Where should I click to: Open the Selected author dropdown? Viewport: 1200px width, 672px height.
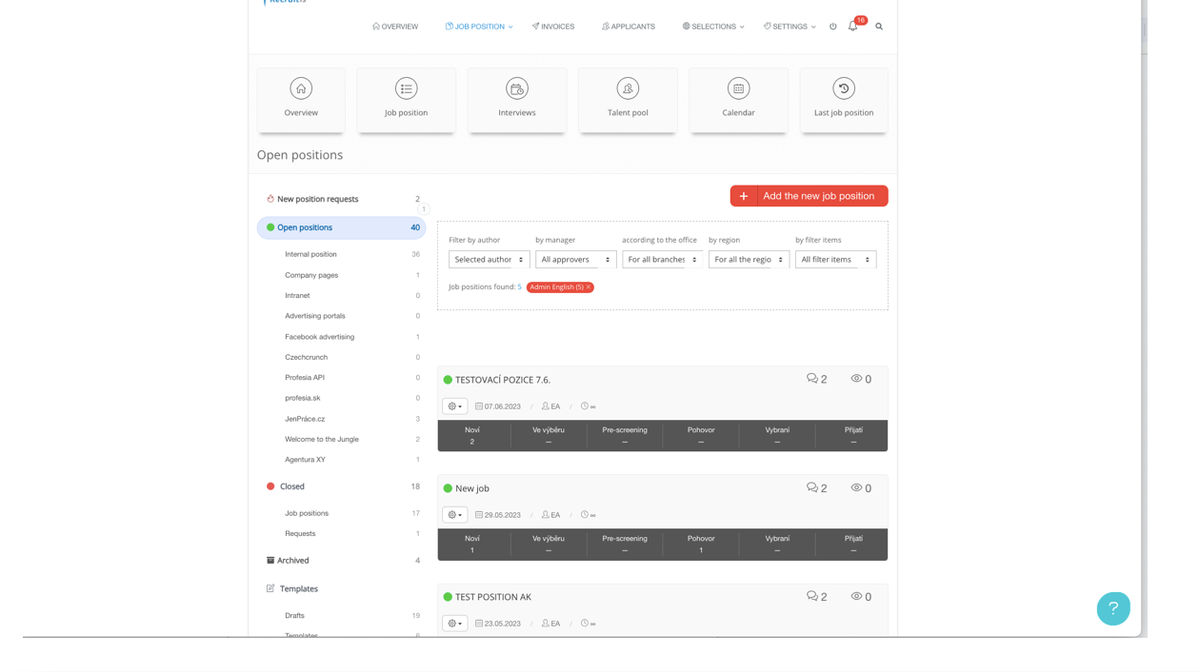click(x=489, y=259)
